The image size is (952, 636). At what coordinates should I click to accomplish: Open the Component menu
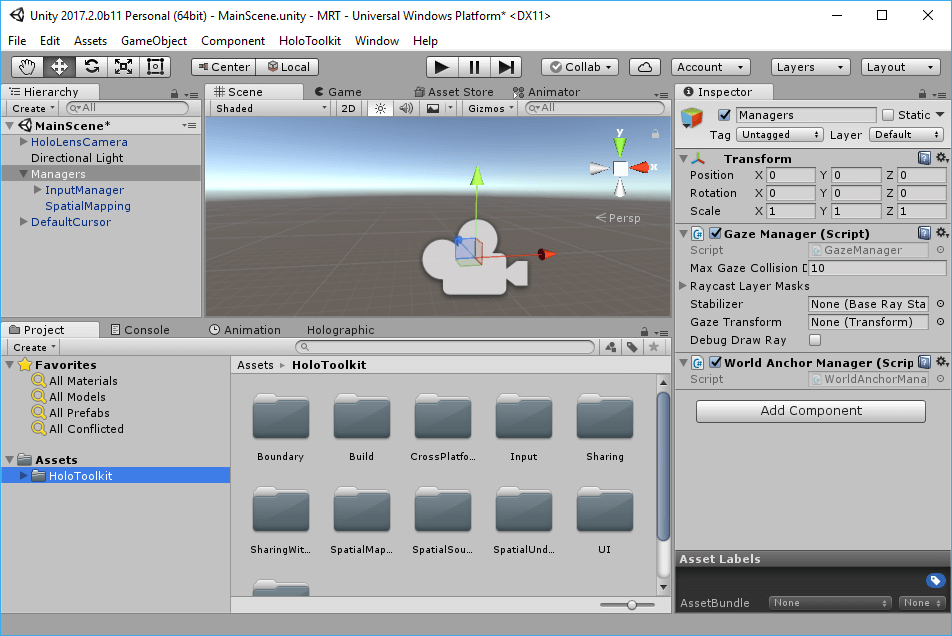pos(233,41)
